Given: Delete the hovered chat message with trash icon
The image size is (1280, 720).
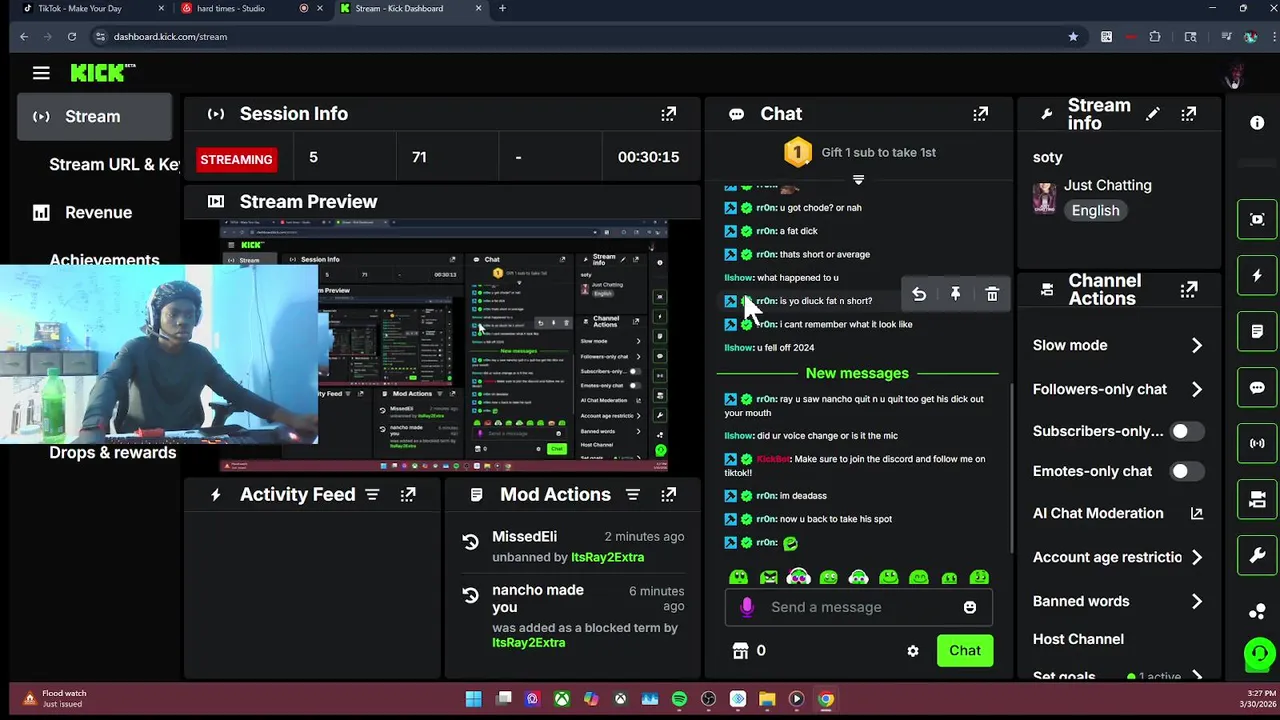Looking at the screenshot, I should click(x=992, y=294).
